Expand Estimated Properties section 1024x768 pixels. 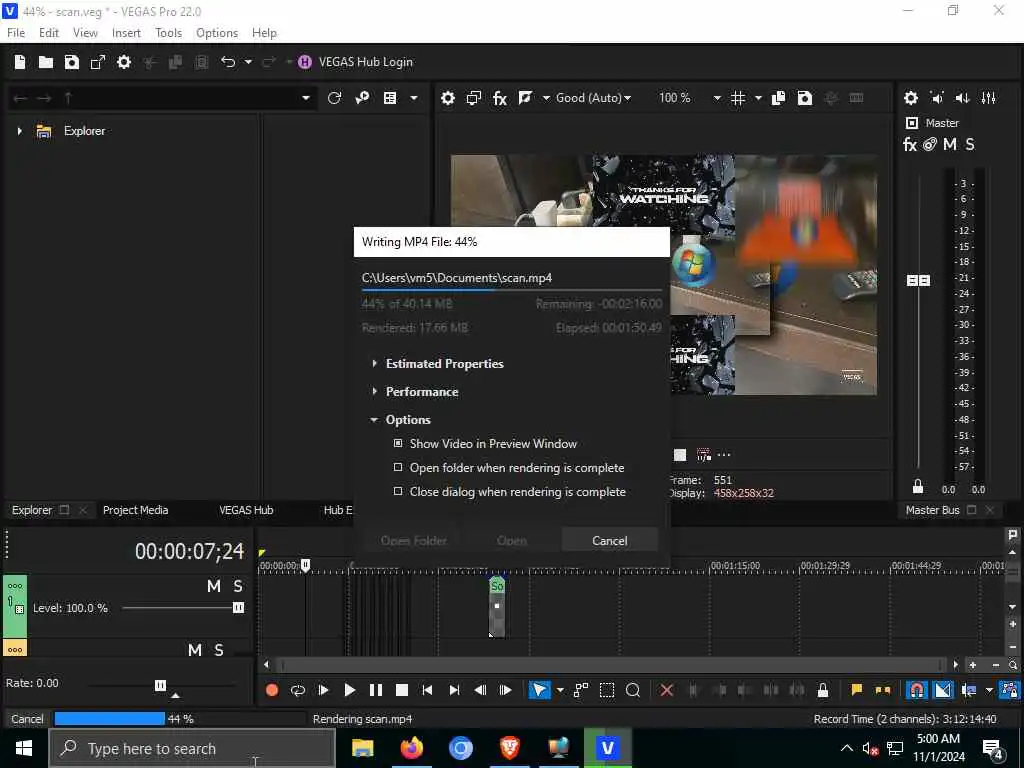[x=374, y=363]
